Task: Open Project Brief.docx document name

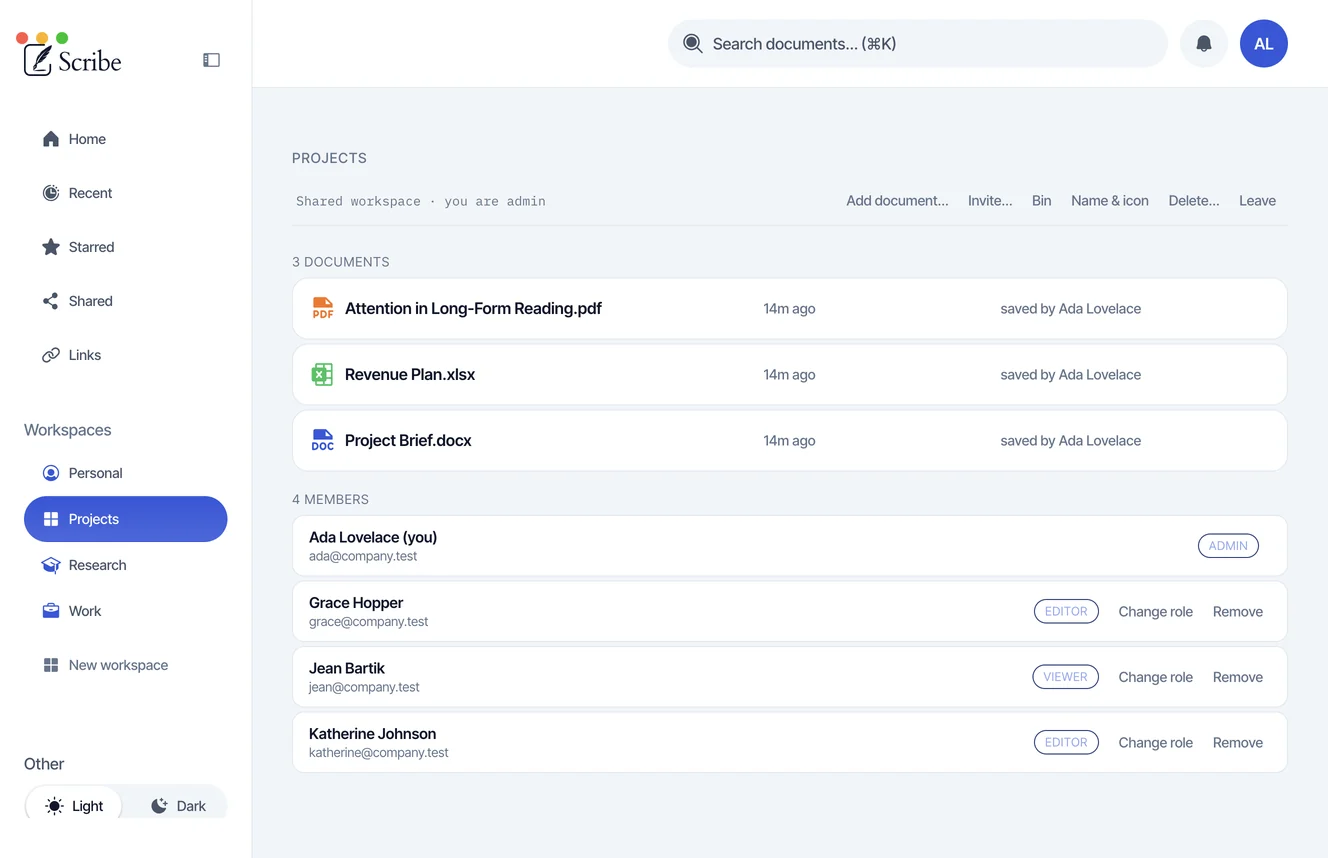Action: point(408,440)
